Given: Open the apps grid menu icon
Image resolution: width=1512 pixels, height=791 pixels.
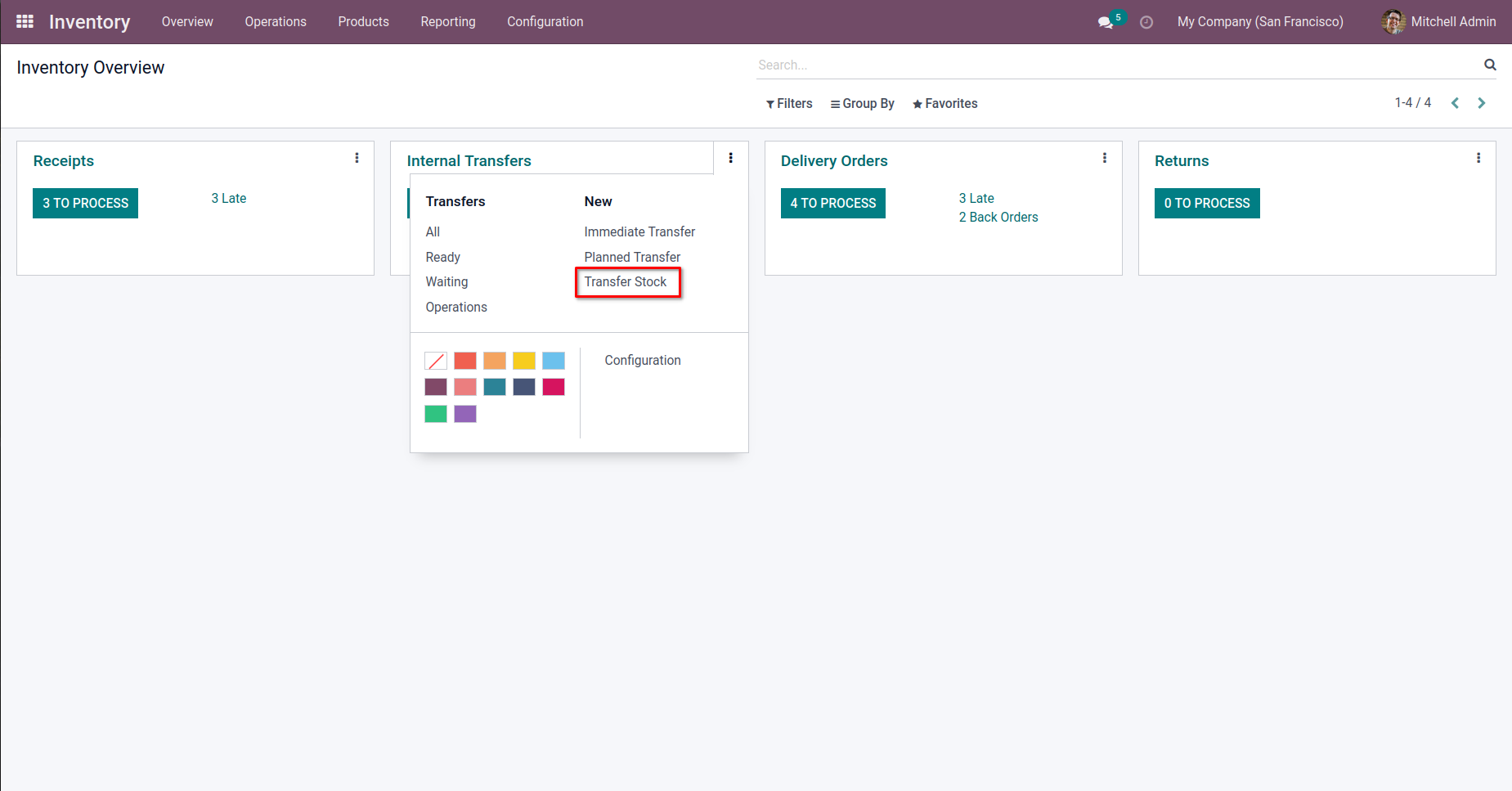Looking at the screenshot, I should point(25,22).
